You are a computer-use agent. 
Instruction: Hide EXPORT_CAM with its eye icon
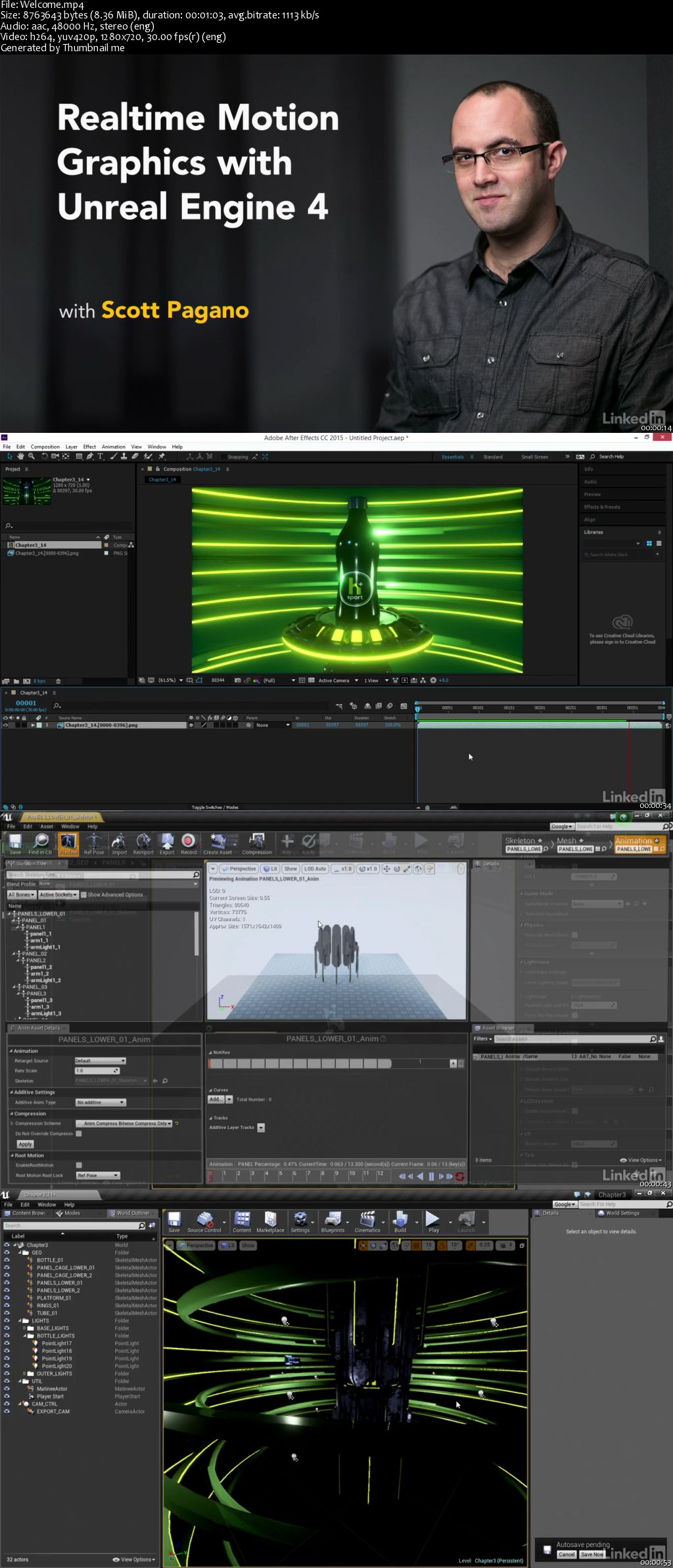[x=7, y=1411]
